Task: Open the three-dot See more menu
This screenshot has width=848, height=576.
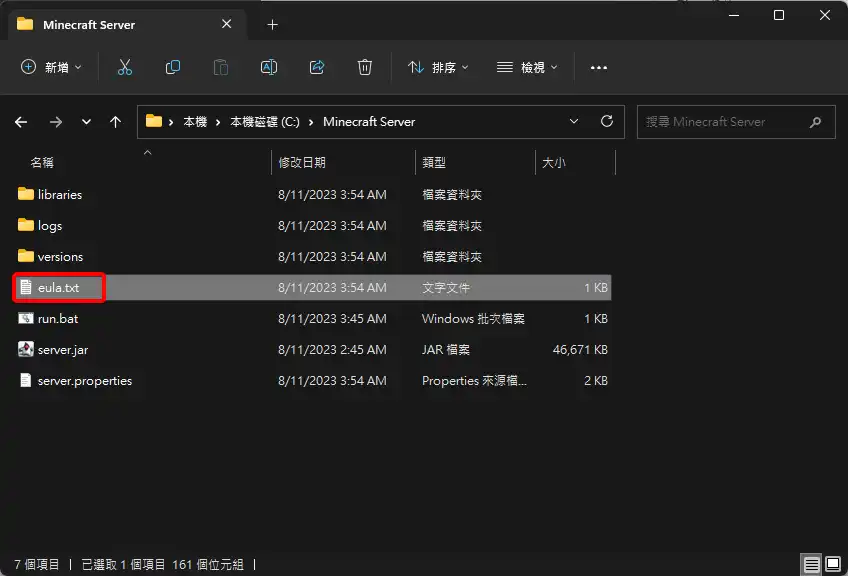Action: click(598, 68)
